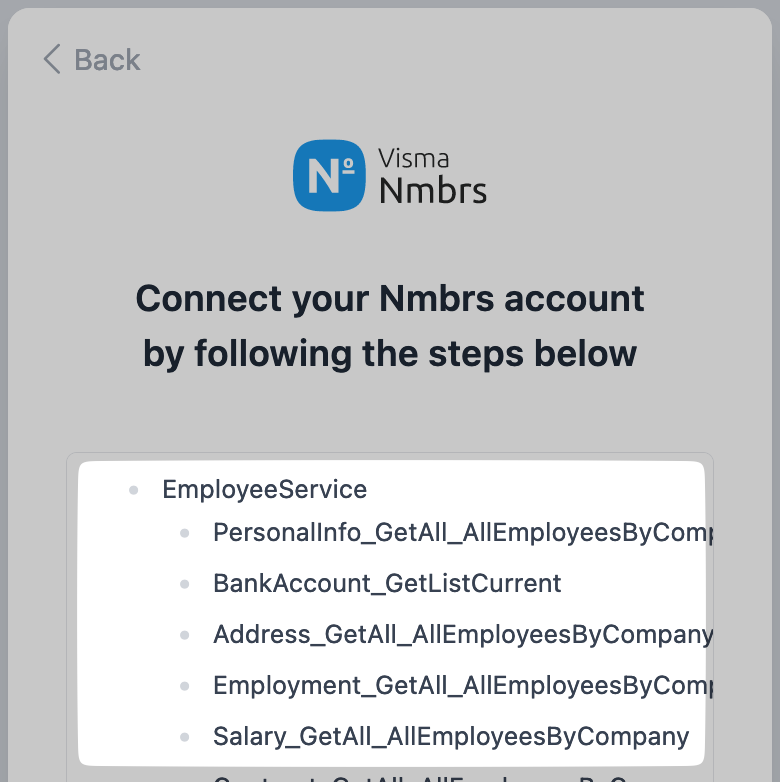Click the bullet beside BankAccount_GetListCurrent
The height and width of the screenshot is (782, 780).
184,584
